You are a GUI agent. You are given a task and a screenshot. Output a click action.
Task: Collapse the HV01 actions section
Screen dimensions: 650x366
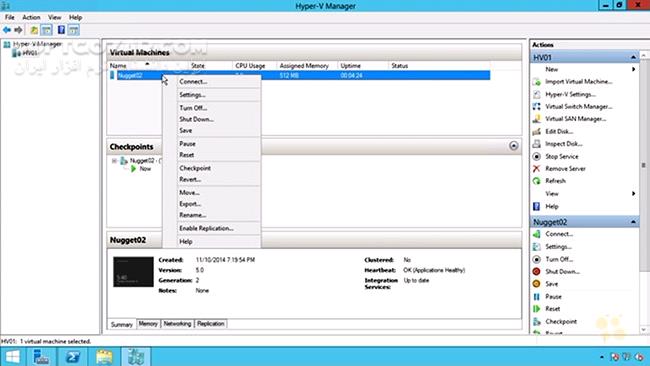[633, 57]
